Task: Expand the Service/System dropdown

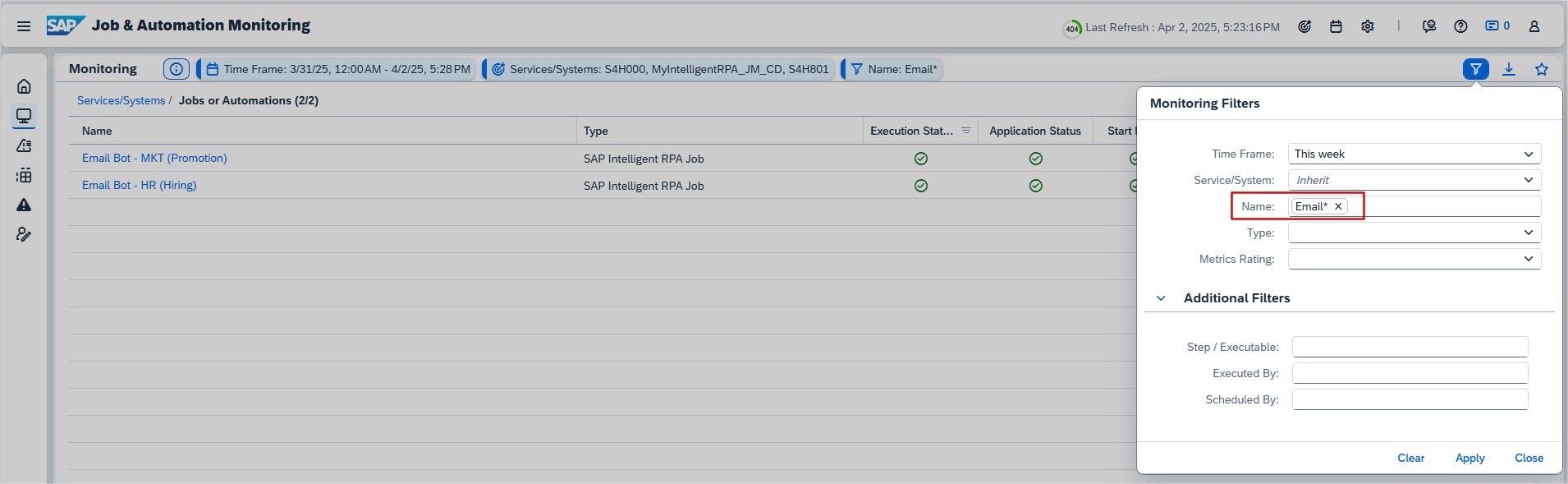Action: click(x=1414, y=180)
